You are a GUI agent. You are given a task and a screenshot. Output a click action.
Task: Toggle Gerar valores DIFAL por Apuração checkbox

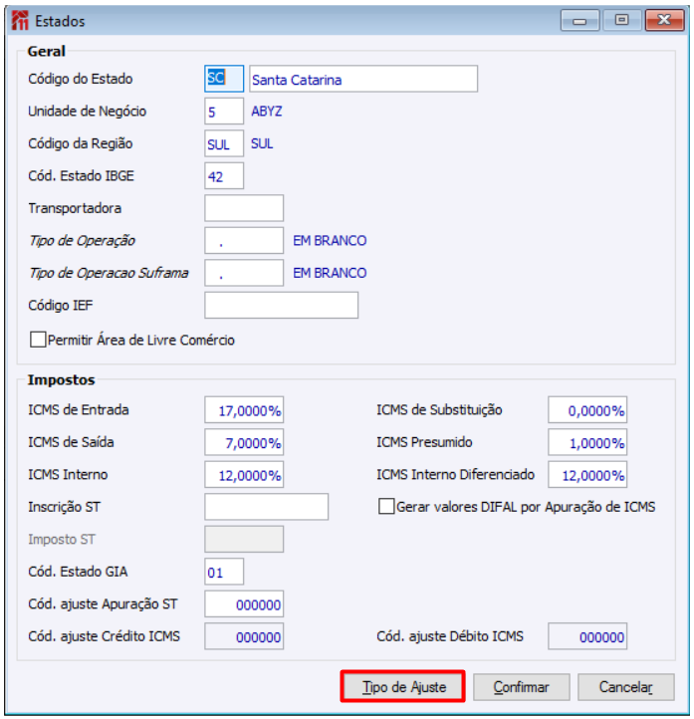click(x=386, y=507)
